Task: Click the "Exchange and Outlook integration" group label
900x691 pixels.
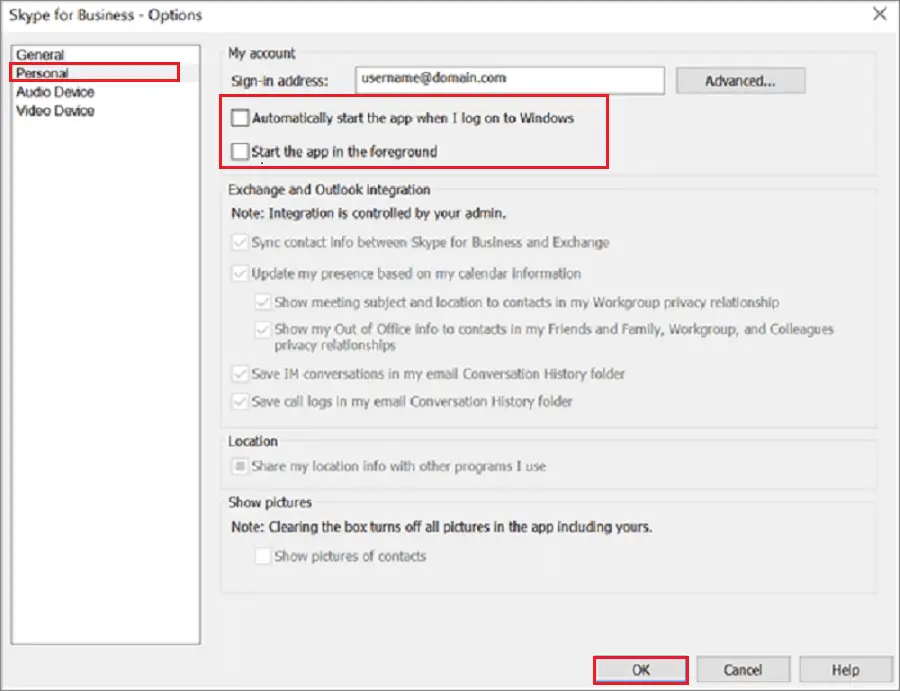Action: (x=329, y=190)
